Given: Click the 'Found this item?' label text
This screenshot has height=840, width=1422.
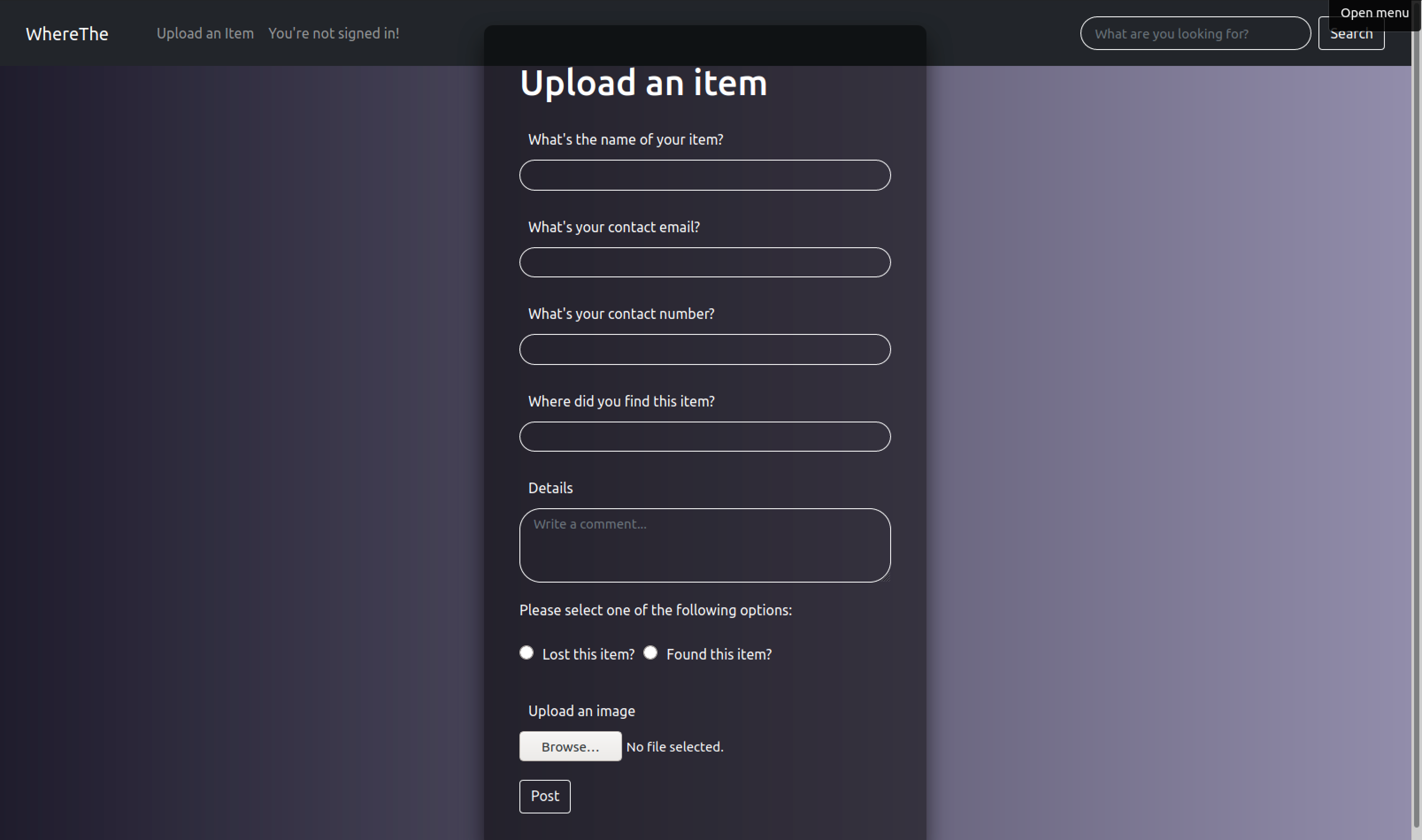Looking at the screenshot, I should point(719,654).
